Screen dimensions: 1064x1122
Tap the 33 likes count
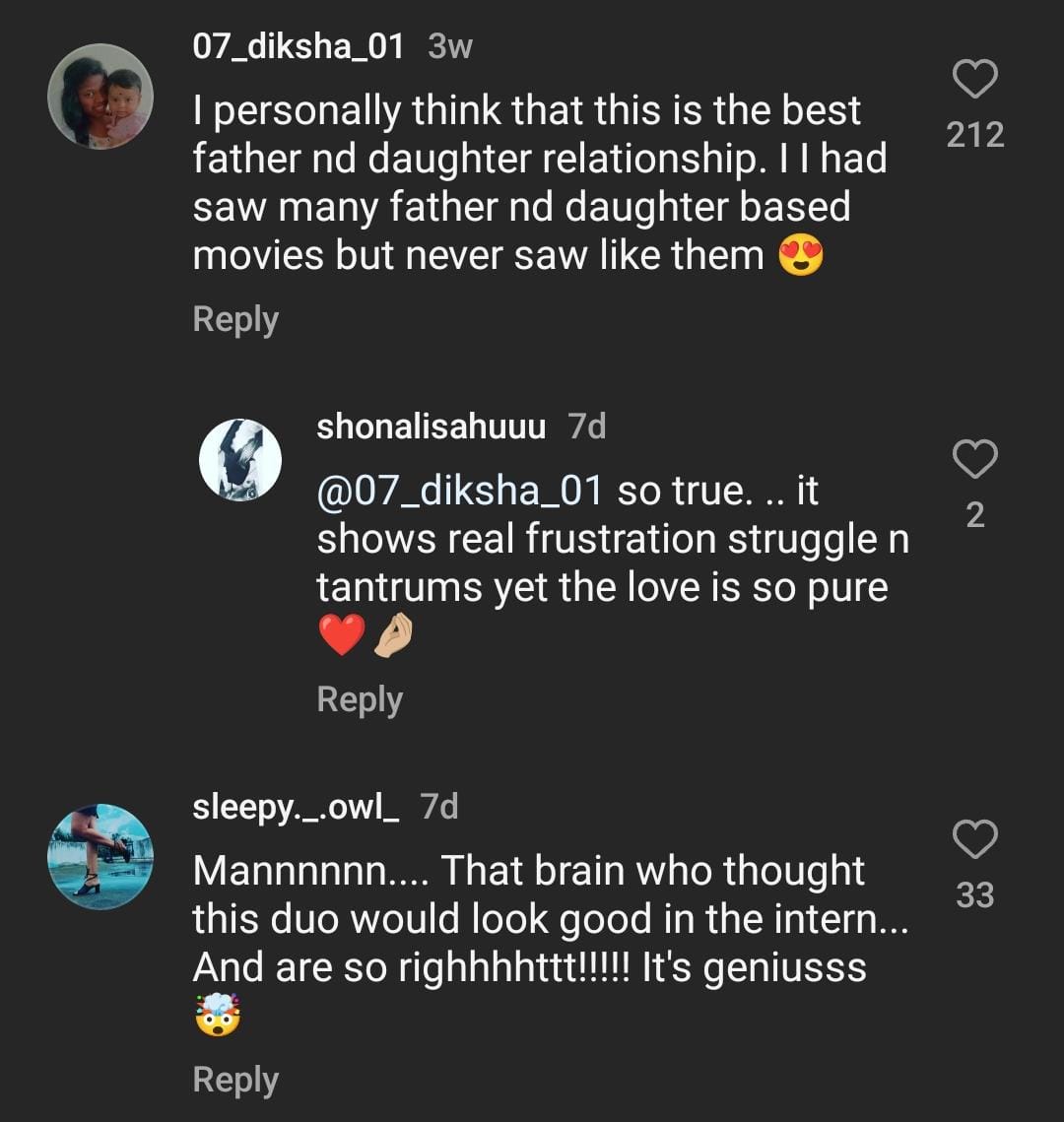pyautogui.click(x=975, y=895)
